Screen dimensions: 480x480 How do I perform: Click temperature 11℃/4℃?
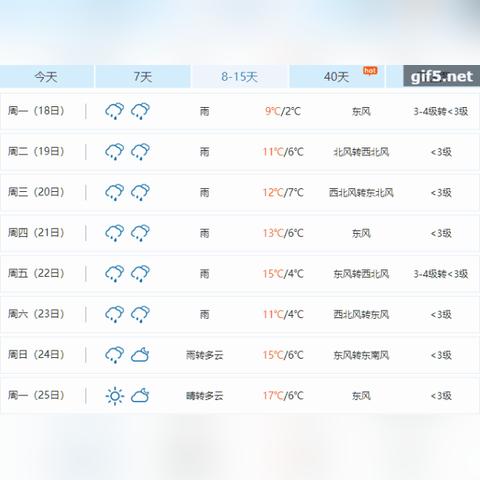(283, 314)
